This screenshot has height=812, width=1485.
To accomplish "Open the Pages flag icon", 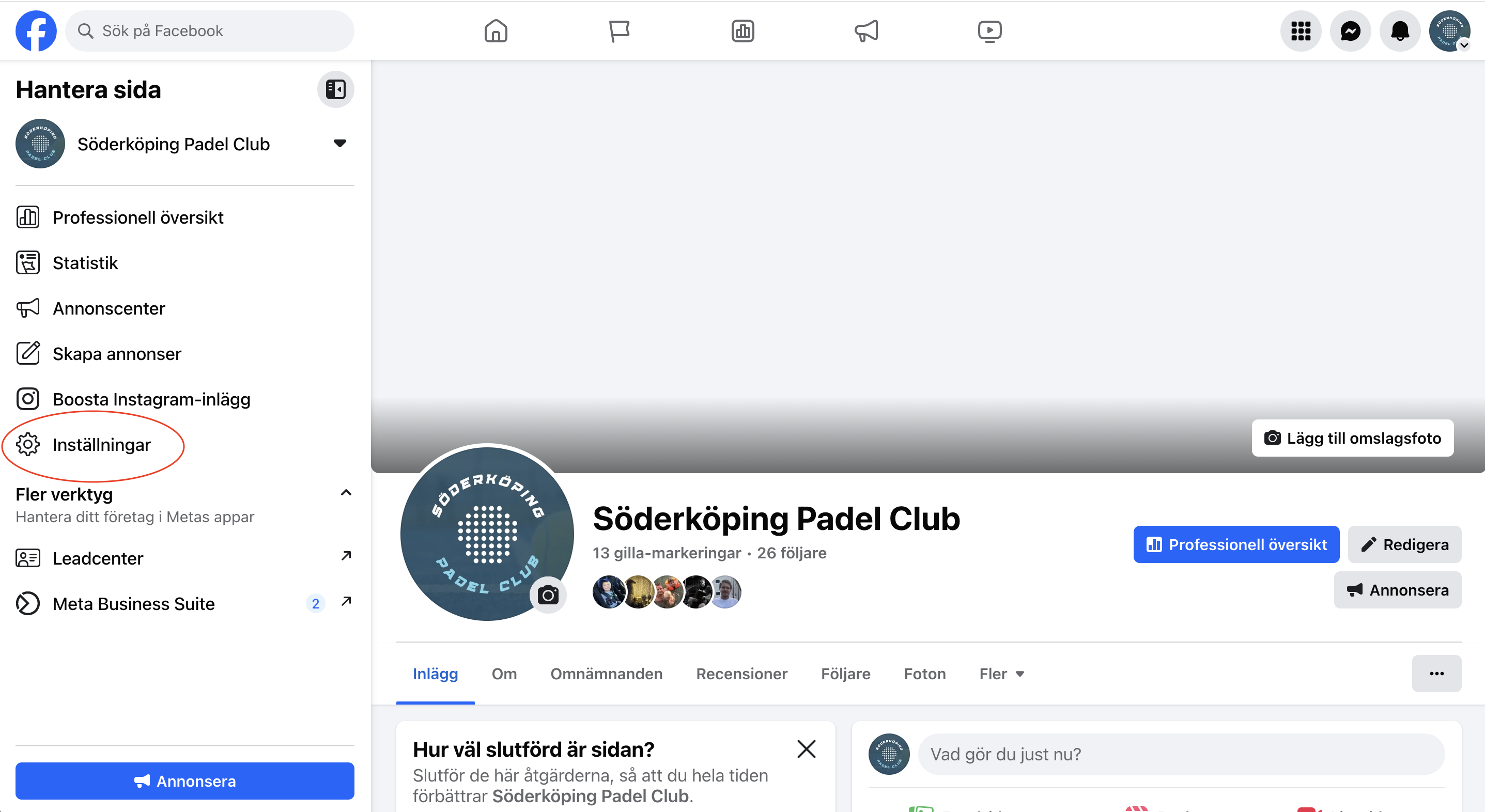I will 619,31.
